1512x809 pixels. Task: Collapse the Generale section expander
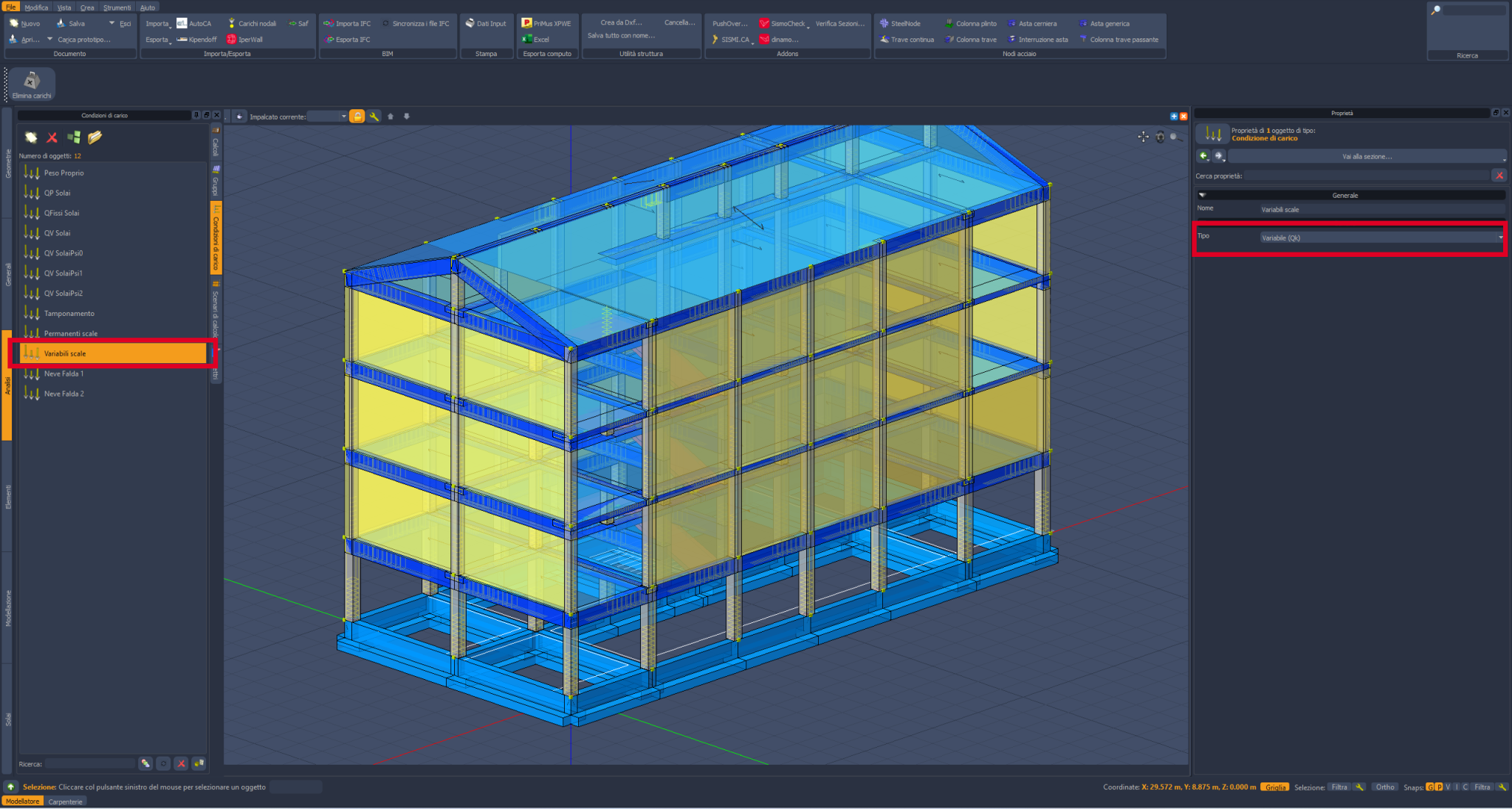[1203, 196]
